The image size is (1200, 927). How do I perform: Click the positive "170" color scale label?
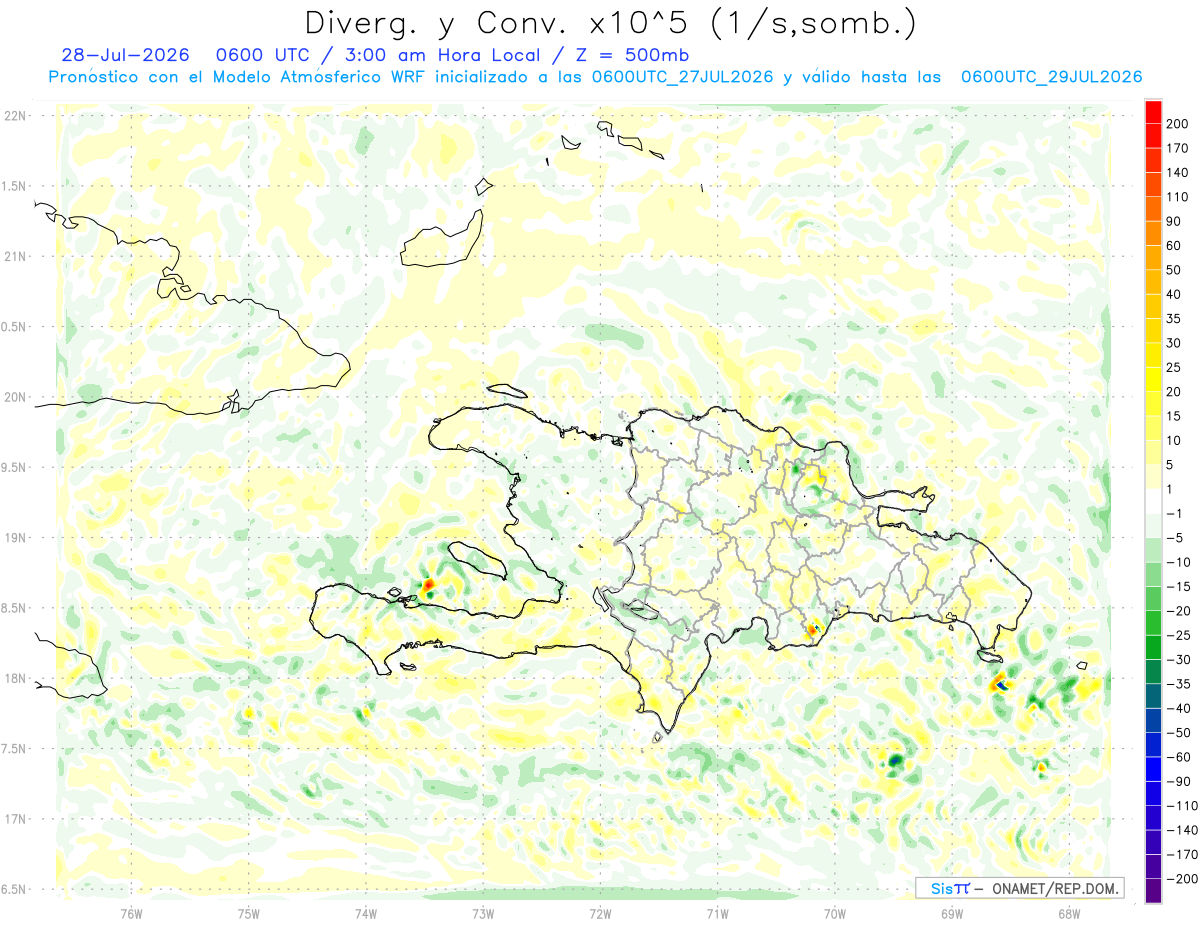[x=1178, y=148]
